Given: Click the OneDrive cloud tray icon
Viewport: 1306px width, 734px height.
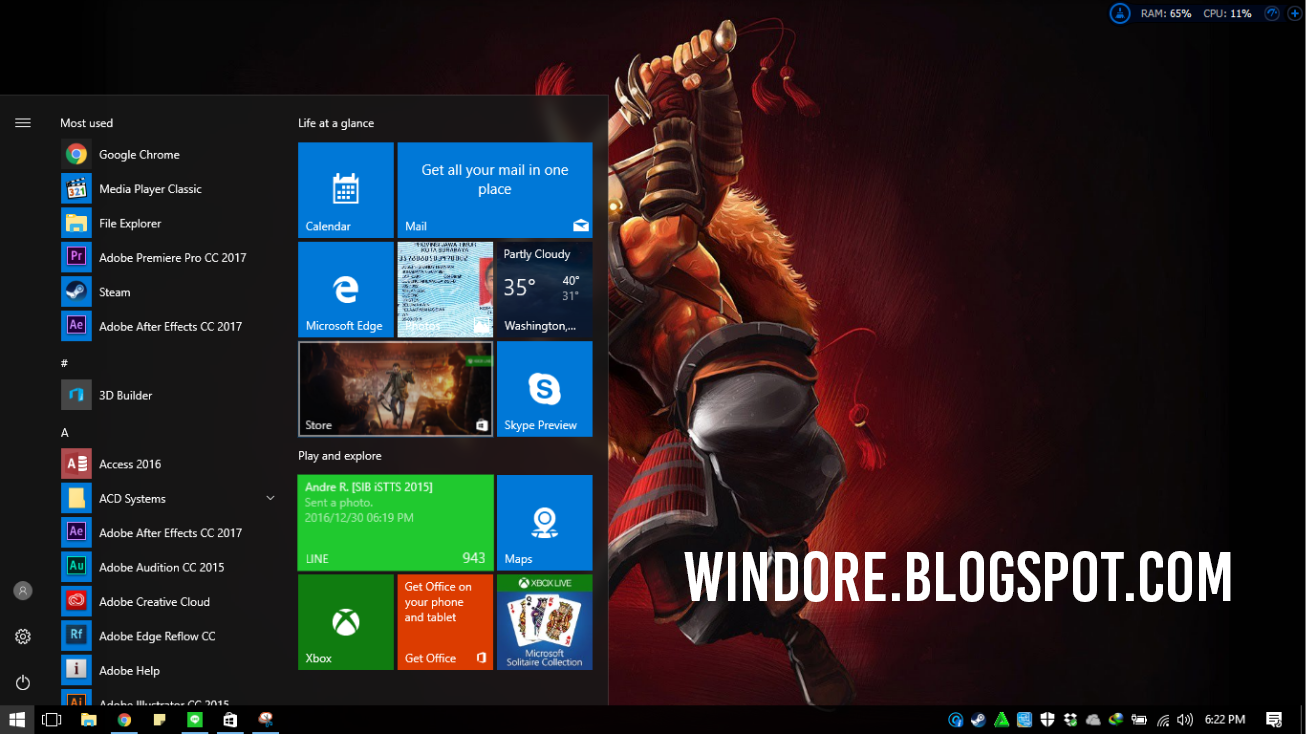Looking at the screenshot, I should pyautogui.click(x=1093, y=720).
